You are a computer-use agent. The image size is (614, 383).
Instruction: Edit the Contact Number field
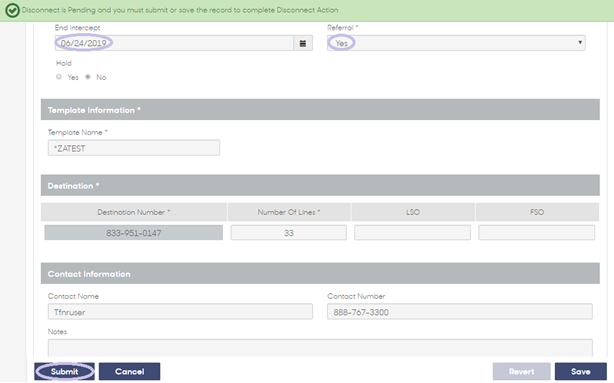(460, 312)
